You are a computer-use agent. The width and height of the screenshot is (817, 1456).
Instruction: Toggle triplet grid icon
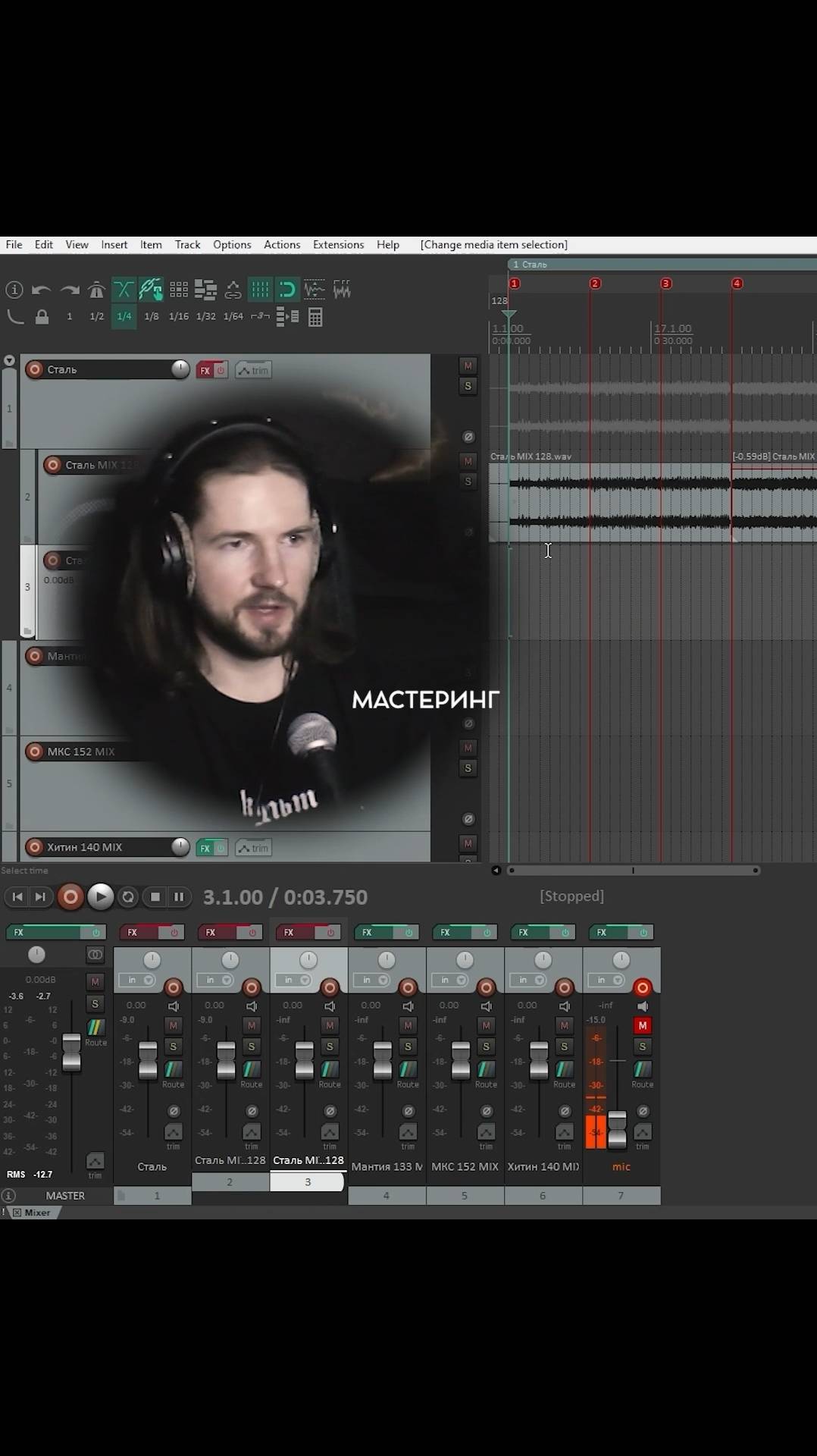pos(261,317)
